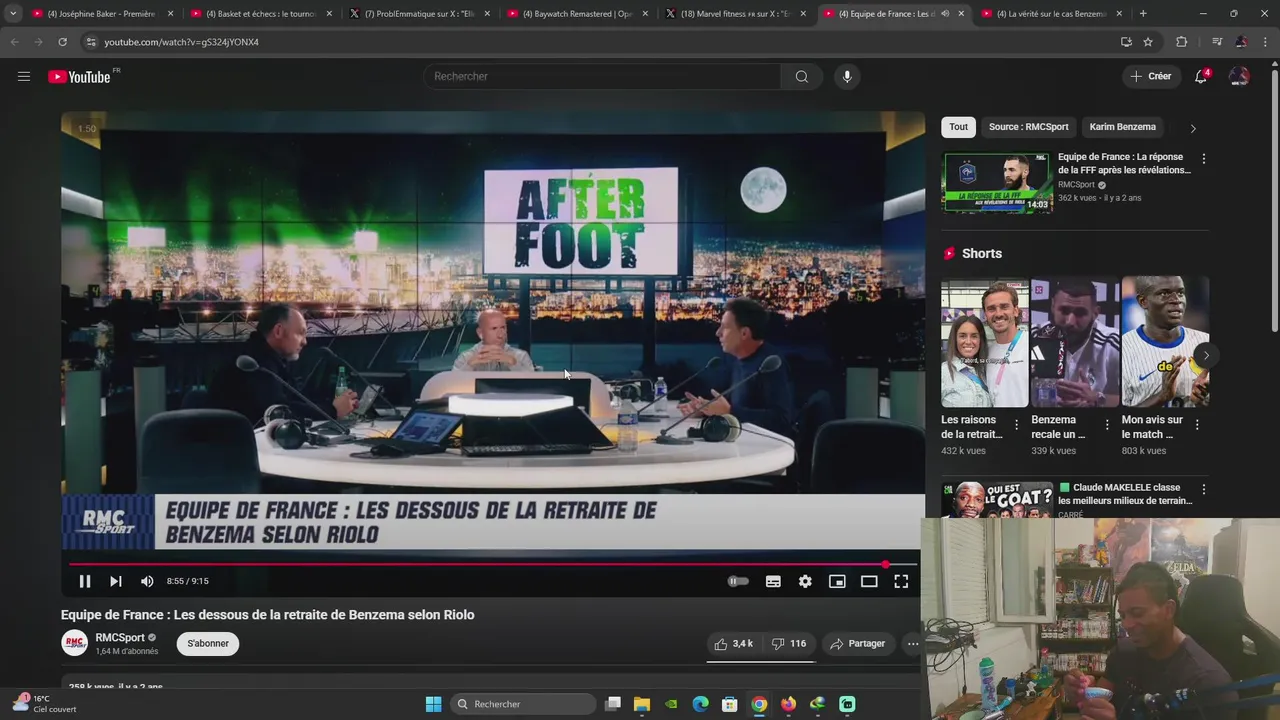The height and width of the screenshot is (720, 1280).
Task: Toggle autoplay switch in the player
Action: [738, 581]
